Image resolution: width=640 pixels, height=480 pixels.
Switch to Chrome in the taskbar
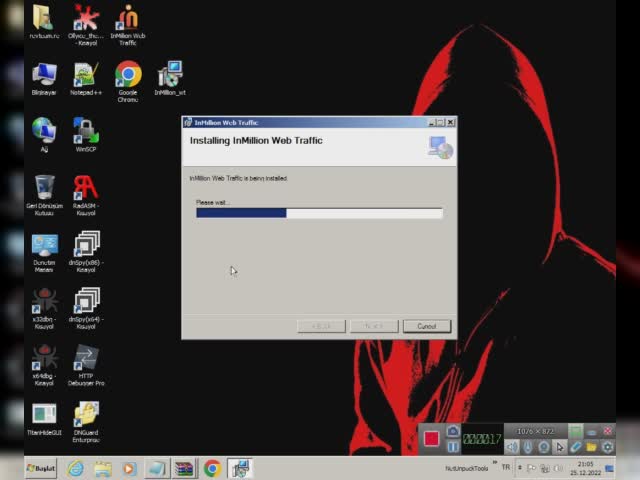point(212,469)
